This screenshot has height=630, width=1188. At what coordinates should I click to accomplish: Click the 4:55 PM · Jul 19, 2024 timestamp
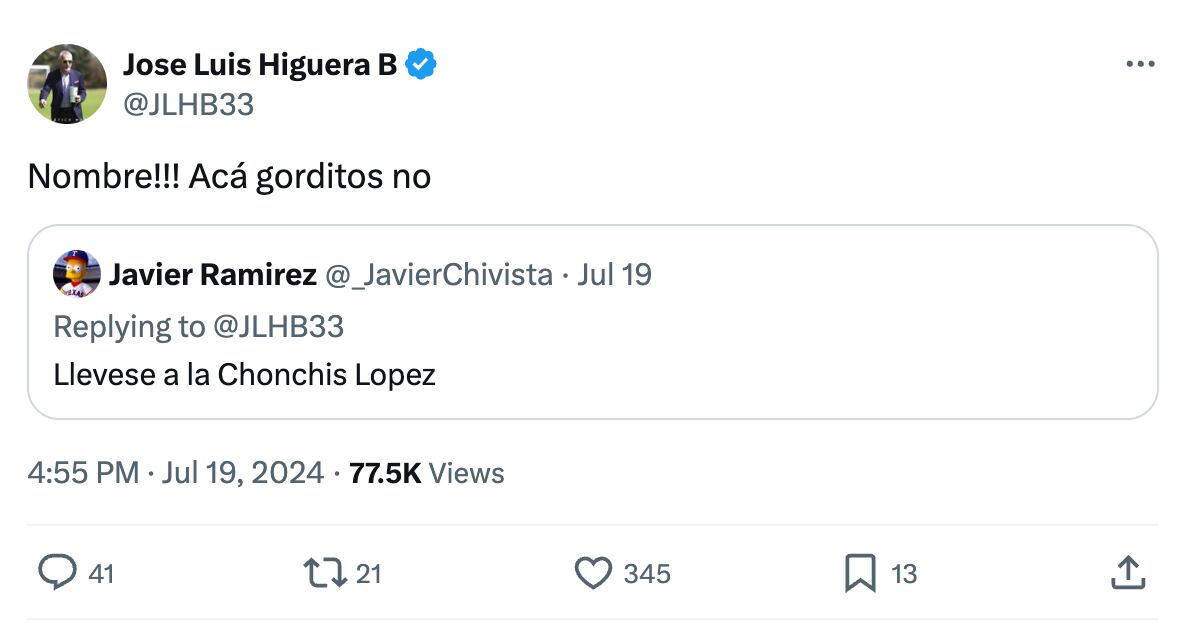[176, 473]
